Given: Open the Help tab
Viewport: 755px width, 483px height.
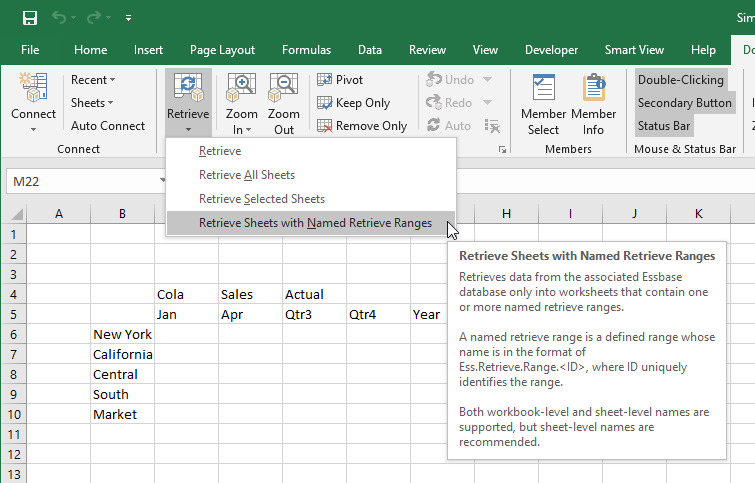Looking at the screenshot, I should pos(703,50).
